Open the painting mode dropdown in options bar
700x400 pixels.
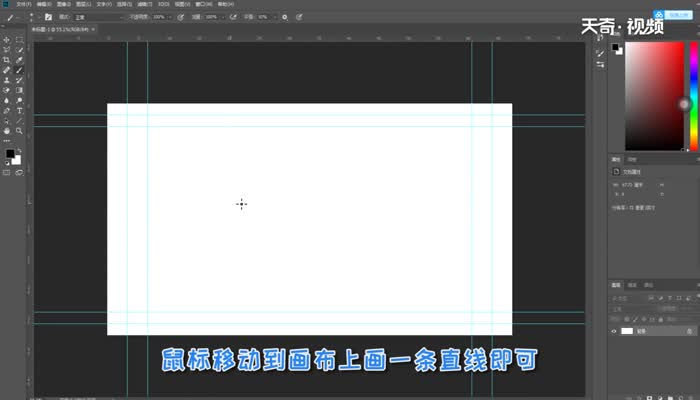pos(99,17)
